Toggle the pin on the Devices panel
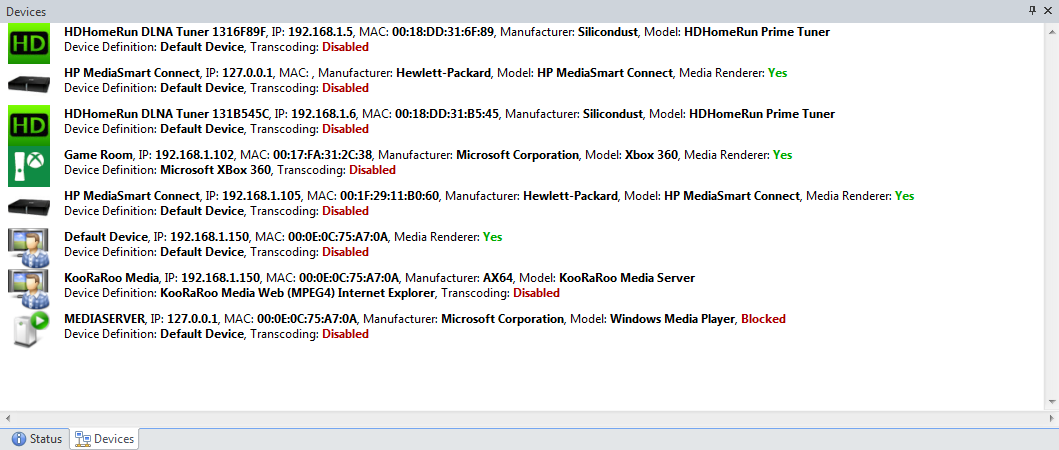Image resolution: width=1059 pixels, height=450 pixels. (1032, 10)
